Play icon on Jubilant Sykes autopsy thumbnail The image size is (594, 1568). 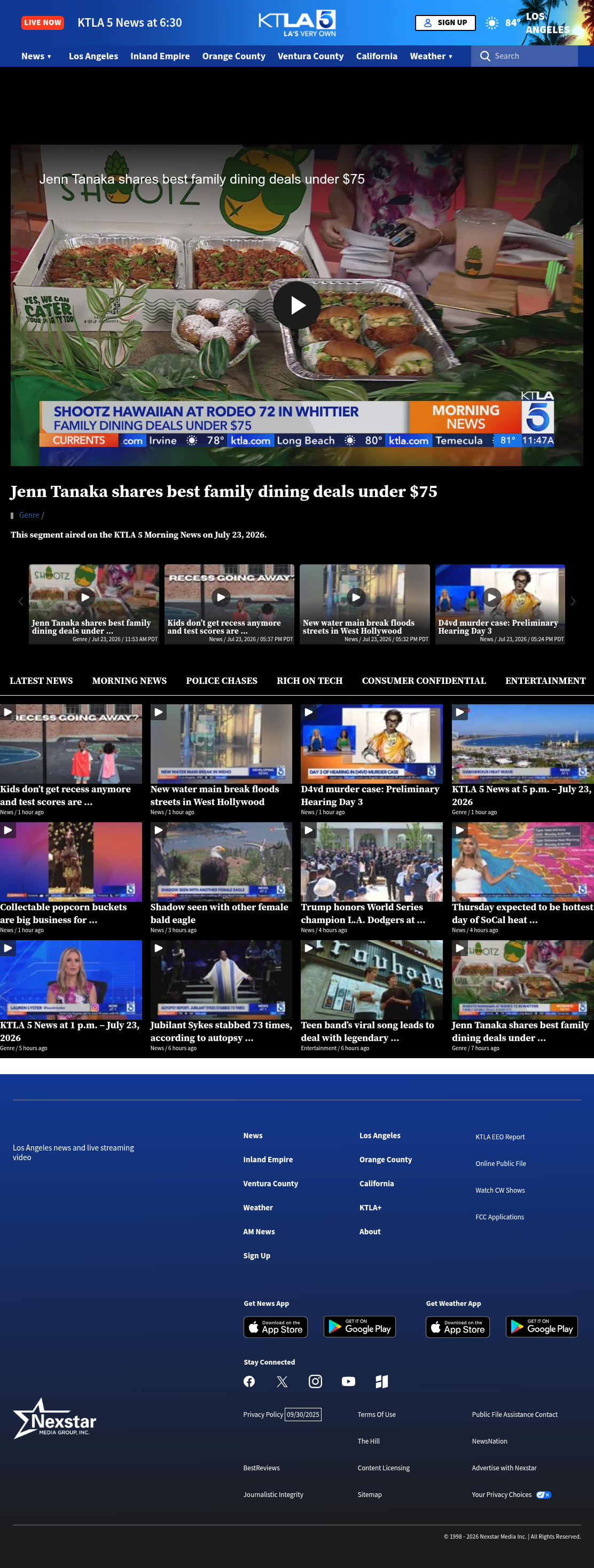pos(158,948)
